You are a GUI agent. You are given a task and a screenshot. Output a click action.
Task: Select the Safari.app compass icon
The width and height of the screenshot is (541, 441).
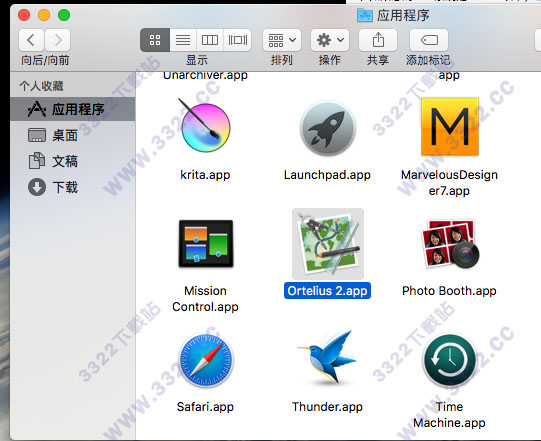(206, 360)
